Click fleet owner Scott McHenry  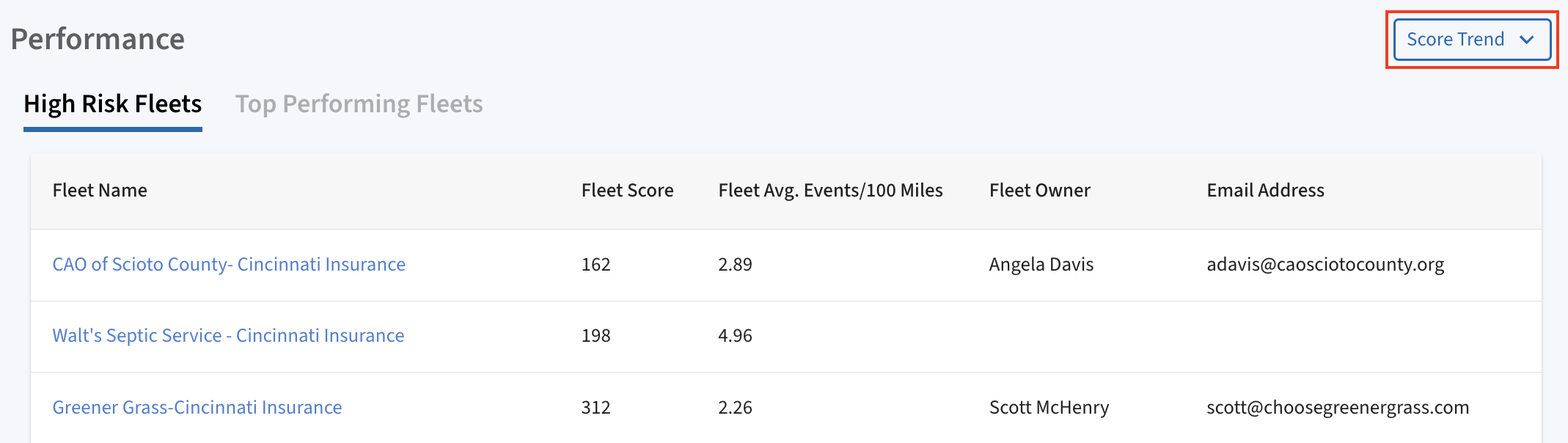pos(1049,407)
